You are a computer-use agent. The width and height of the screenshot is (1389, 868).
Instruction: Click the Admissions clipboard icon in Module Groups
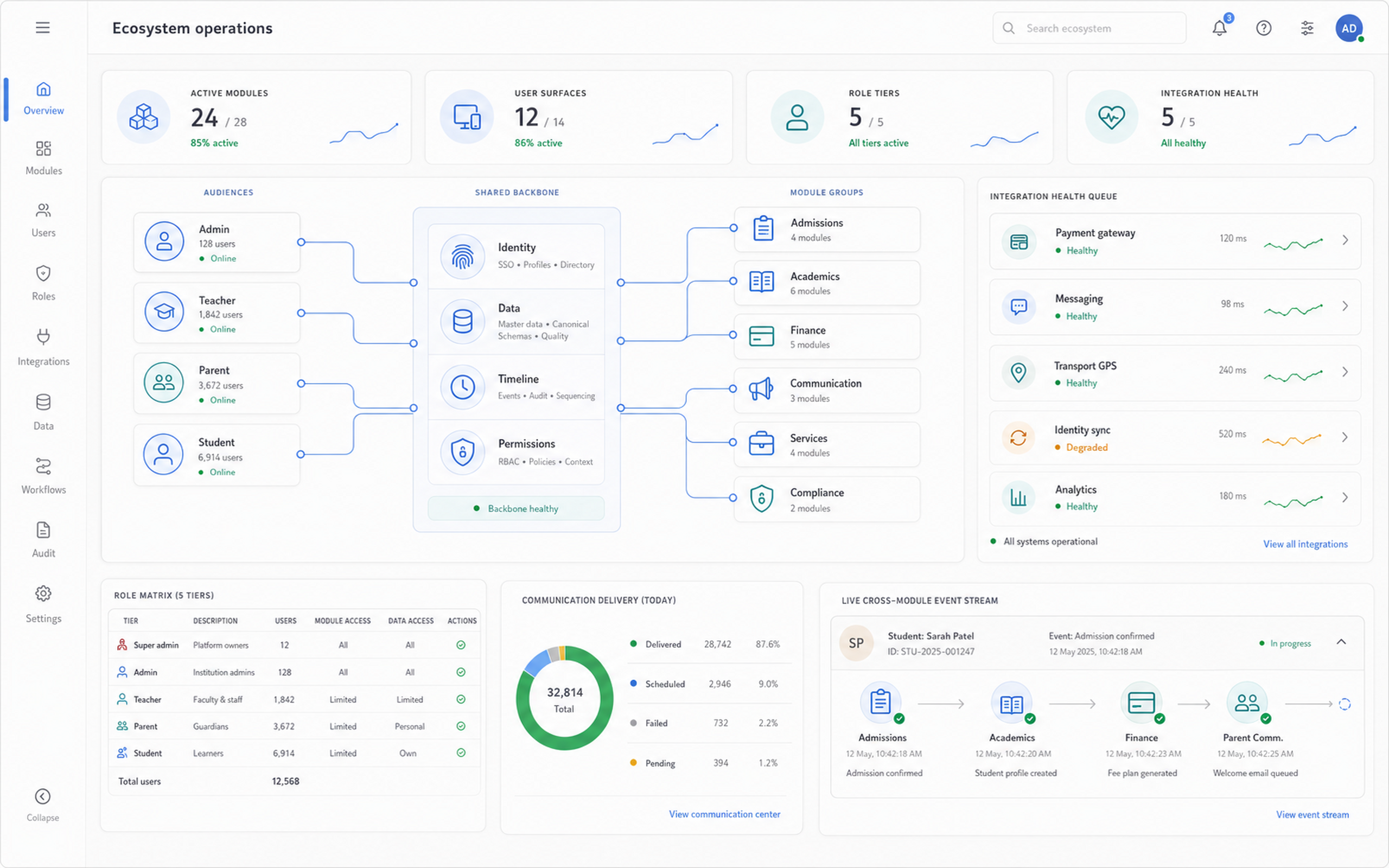[x=763, y=228]
